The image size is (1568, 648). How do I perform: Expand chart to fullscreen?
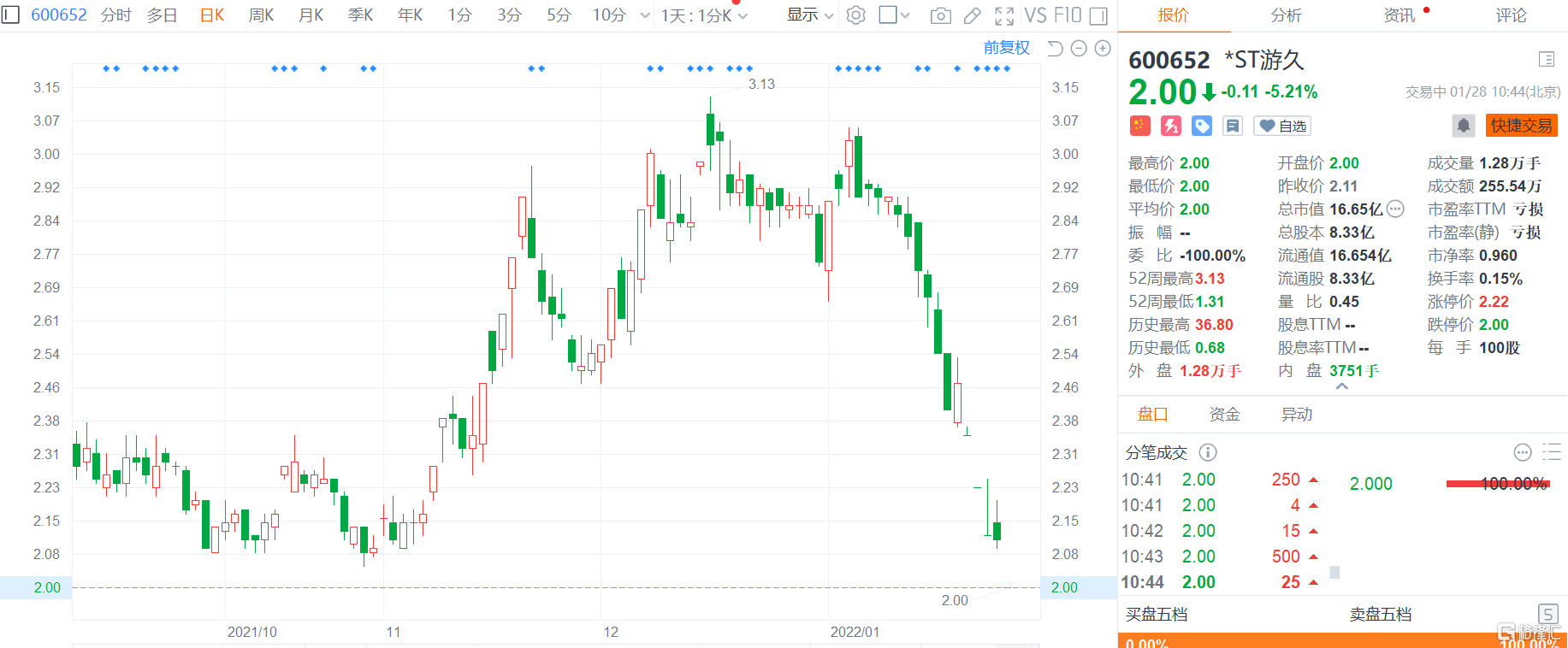click(x=1004, y=15)
